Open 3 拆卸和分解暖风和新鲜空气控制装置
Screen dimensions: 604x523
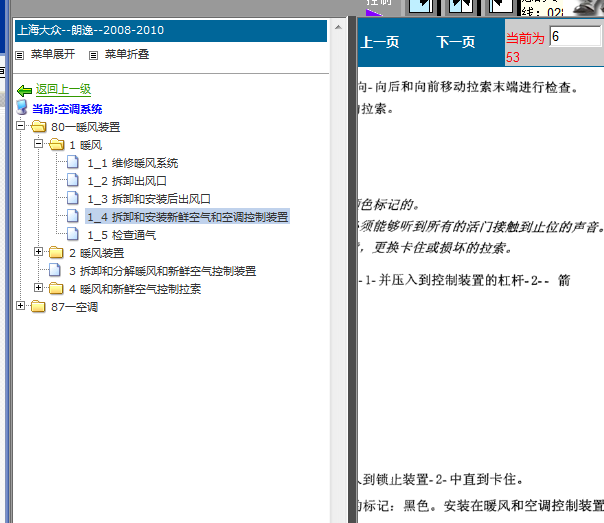[163, 271]
